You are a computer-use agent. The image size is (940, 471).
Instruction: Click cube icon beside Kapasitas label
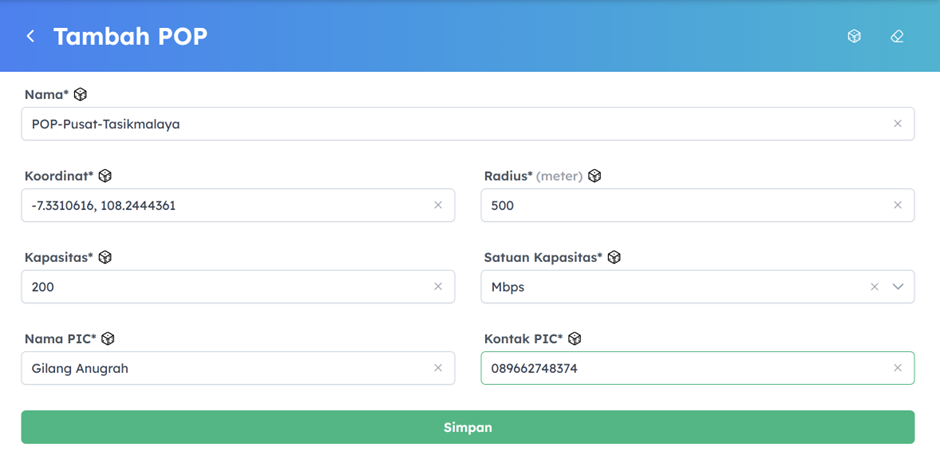click(105, 257)
